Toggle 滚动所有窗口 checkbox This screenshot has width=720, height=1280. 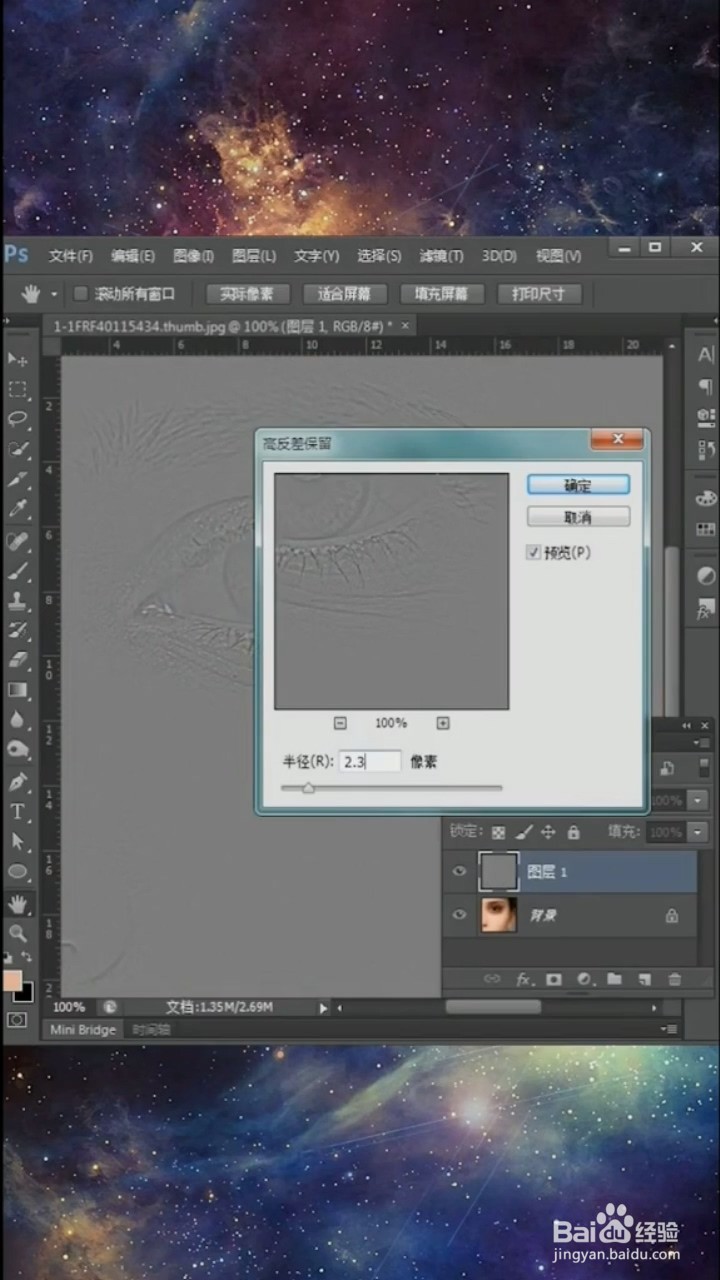pos(81,294)
